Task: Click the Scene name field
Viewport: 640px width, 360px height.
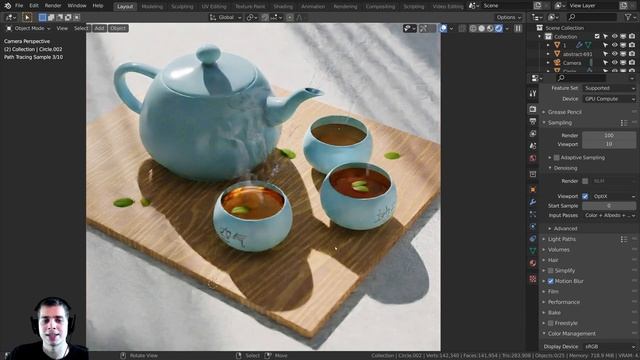Action: 505,6
